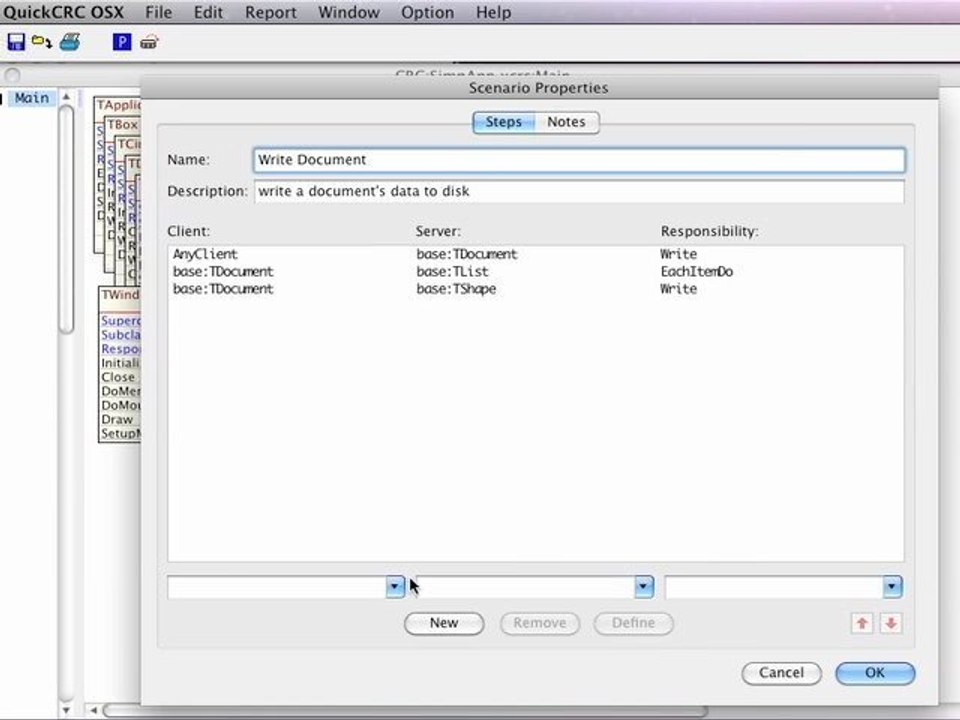Open the Edit menu
This screenshot has height=720, width=960.
(208, 12)
